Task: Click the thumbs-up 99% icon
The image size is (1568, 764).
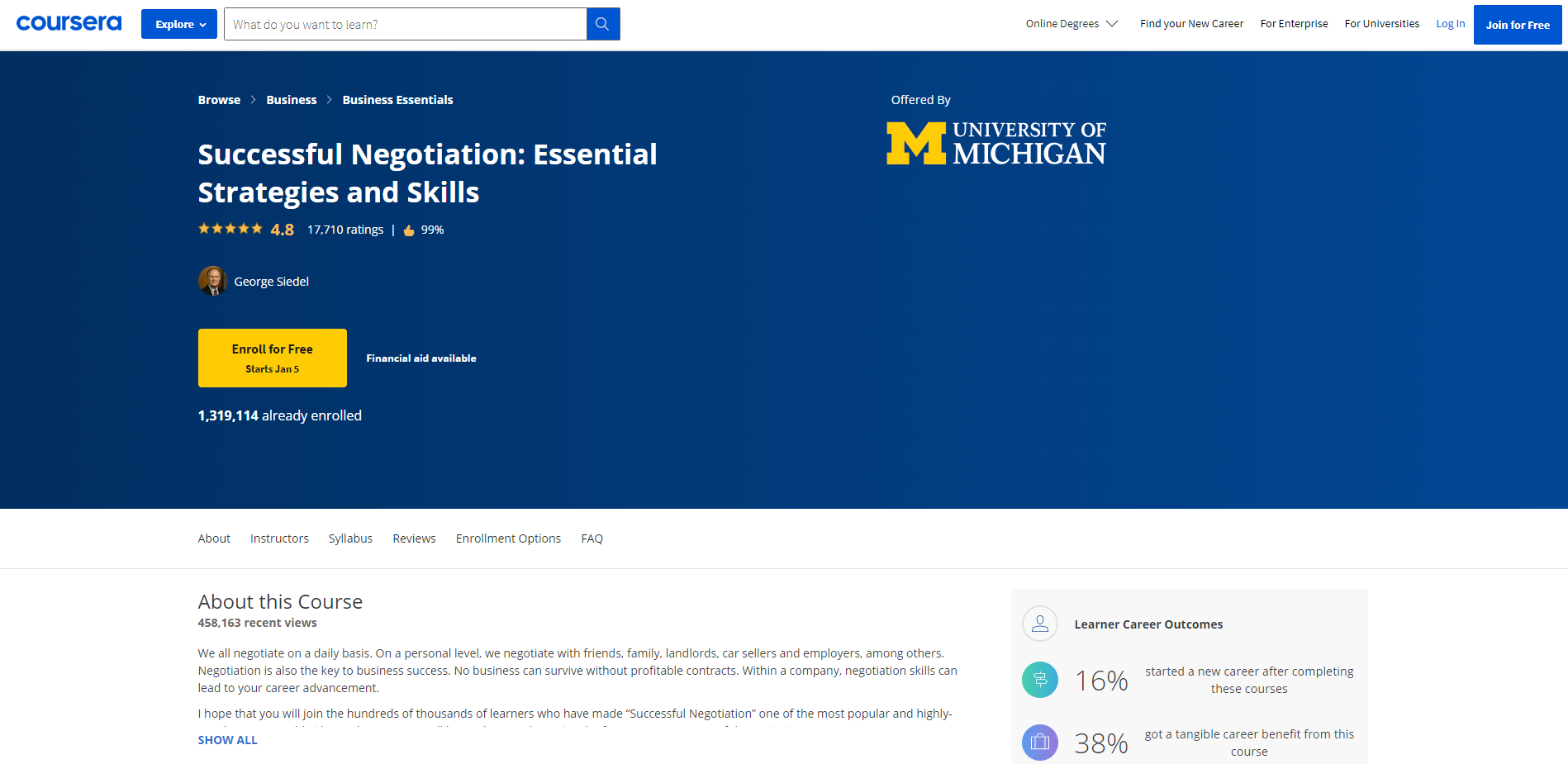Action: click(409, 230)
